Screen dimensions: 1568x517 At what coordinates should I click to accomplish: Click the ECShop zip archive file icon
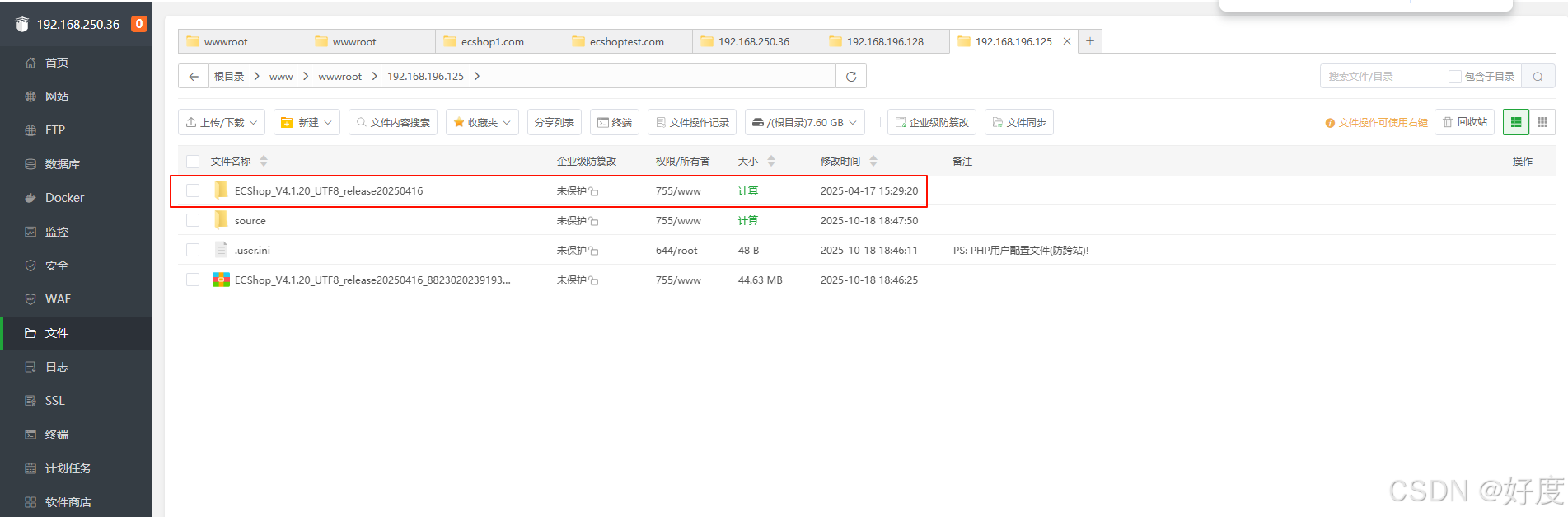221,280
